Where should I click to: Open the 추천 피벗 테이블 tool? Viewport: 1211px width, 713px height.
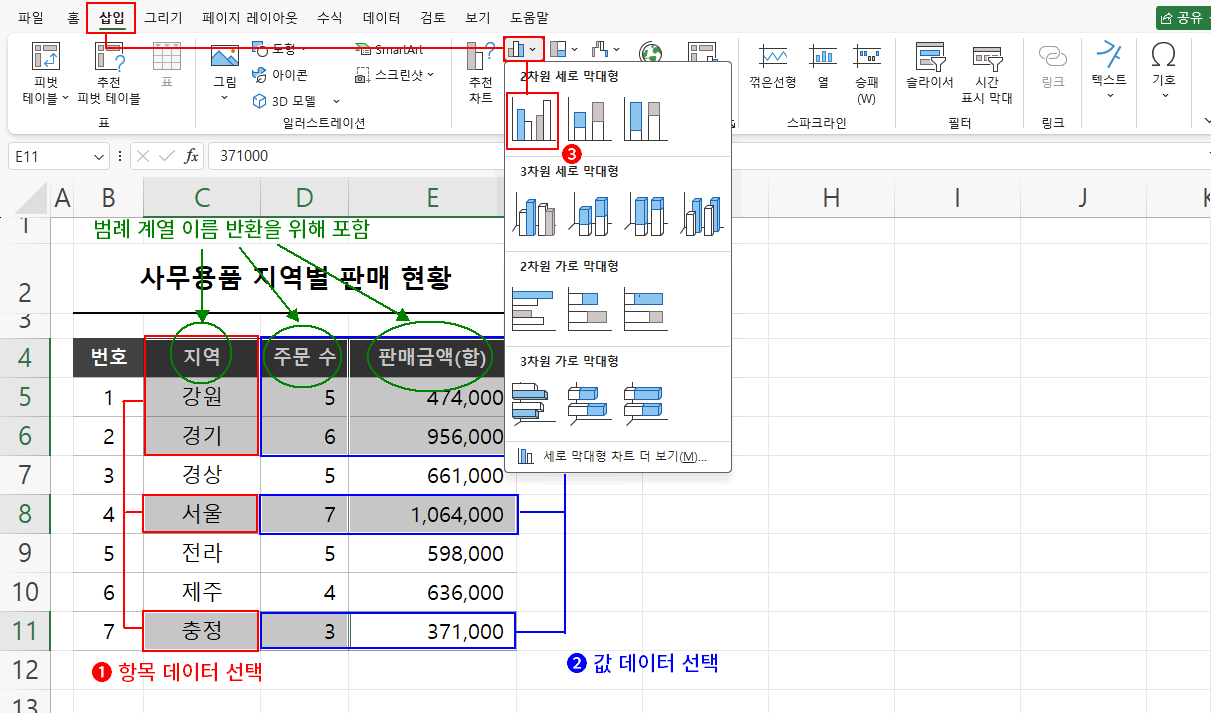tap(108, 70)
